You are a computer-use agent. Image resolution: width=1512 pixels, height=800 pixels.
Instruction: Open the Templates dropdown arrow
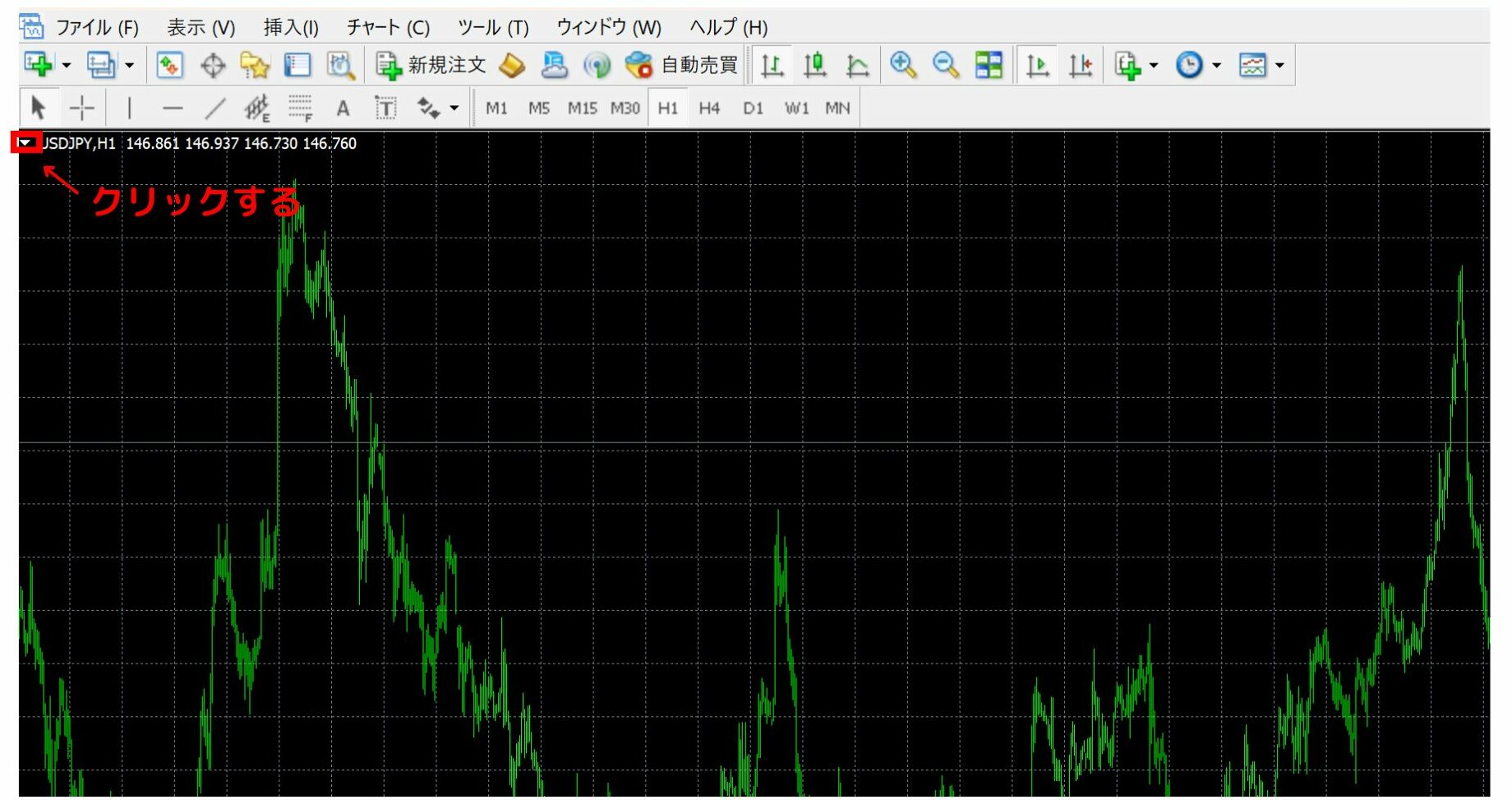pyautogui.click(x=1279, y=65)
